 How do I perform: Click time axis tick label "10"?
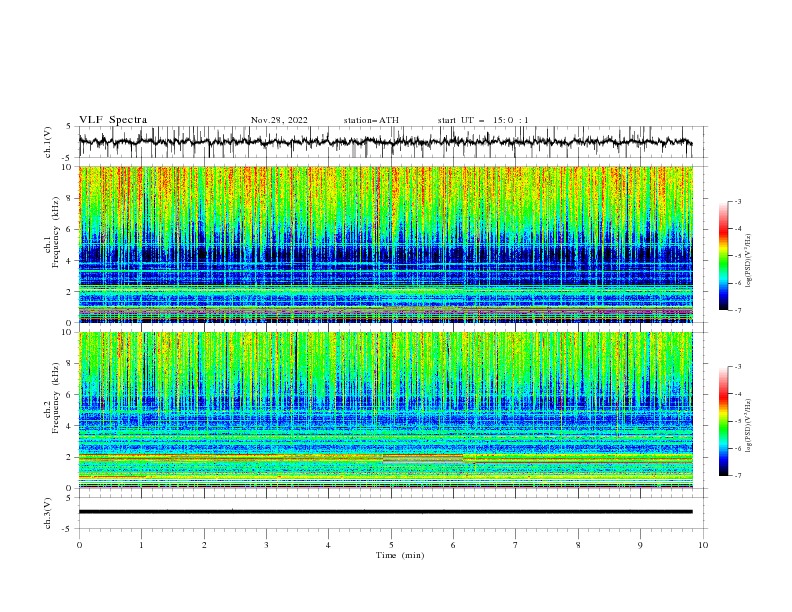(703, 545)
